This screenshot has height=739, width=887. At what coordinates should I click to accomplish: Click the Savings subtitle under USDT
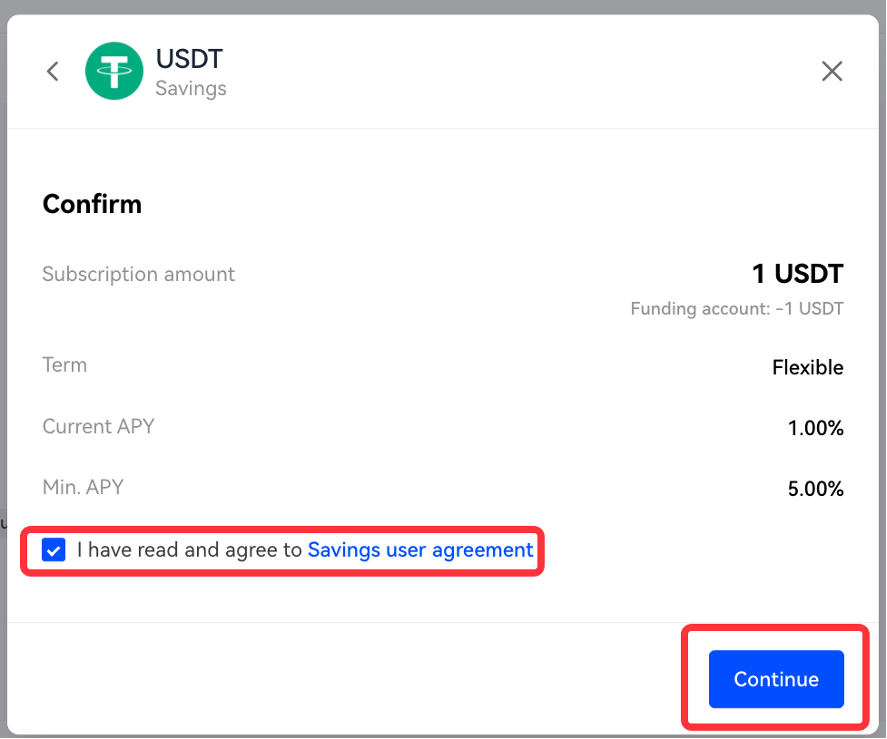pos(191,88)
